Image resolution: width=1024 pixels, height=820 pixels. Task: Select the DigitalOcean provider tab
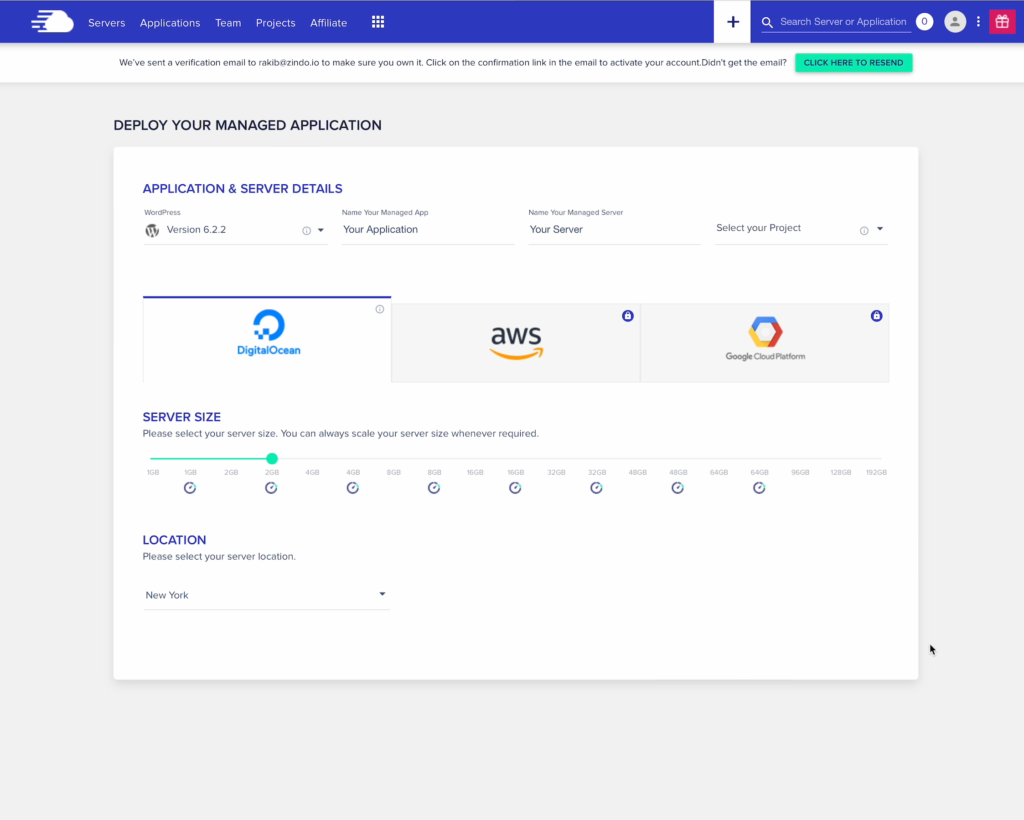pyautogui.click(x=267, y=339)
